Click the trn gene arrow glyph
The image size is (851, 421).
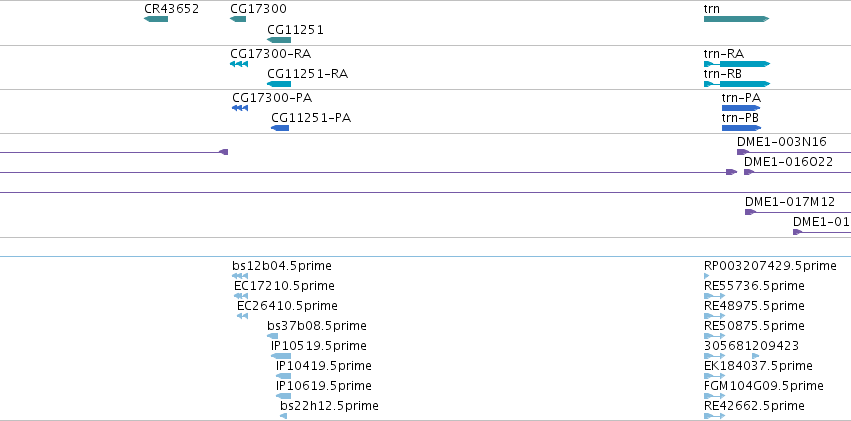pos(736,19)
